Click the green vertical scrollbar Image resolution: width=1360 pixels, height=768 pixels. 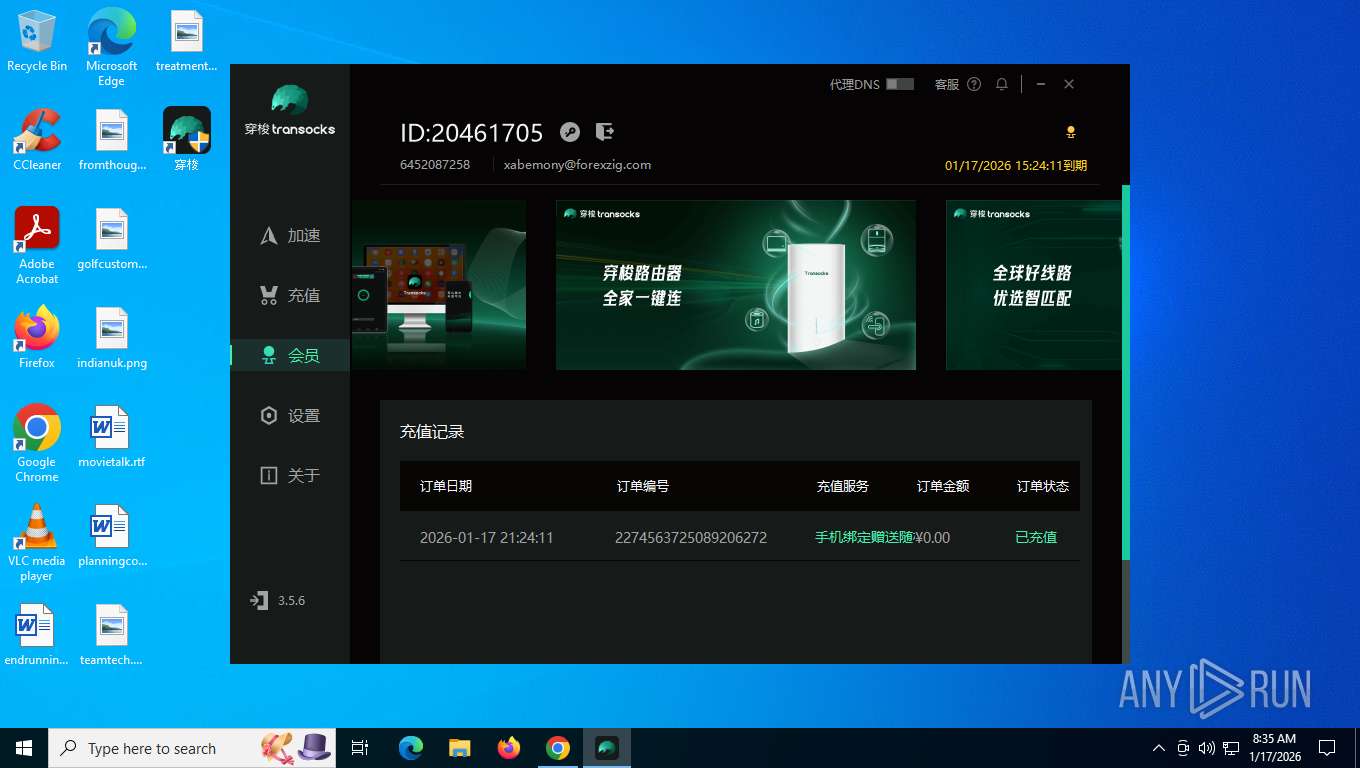point(1126,372)
